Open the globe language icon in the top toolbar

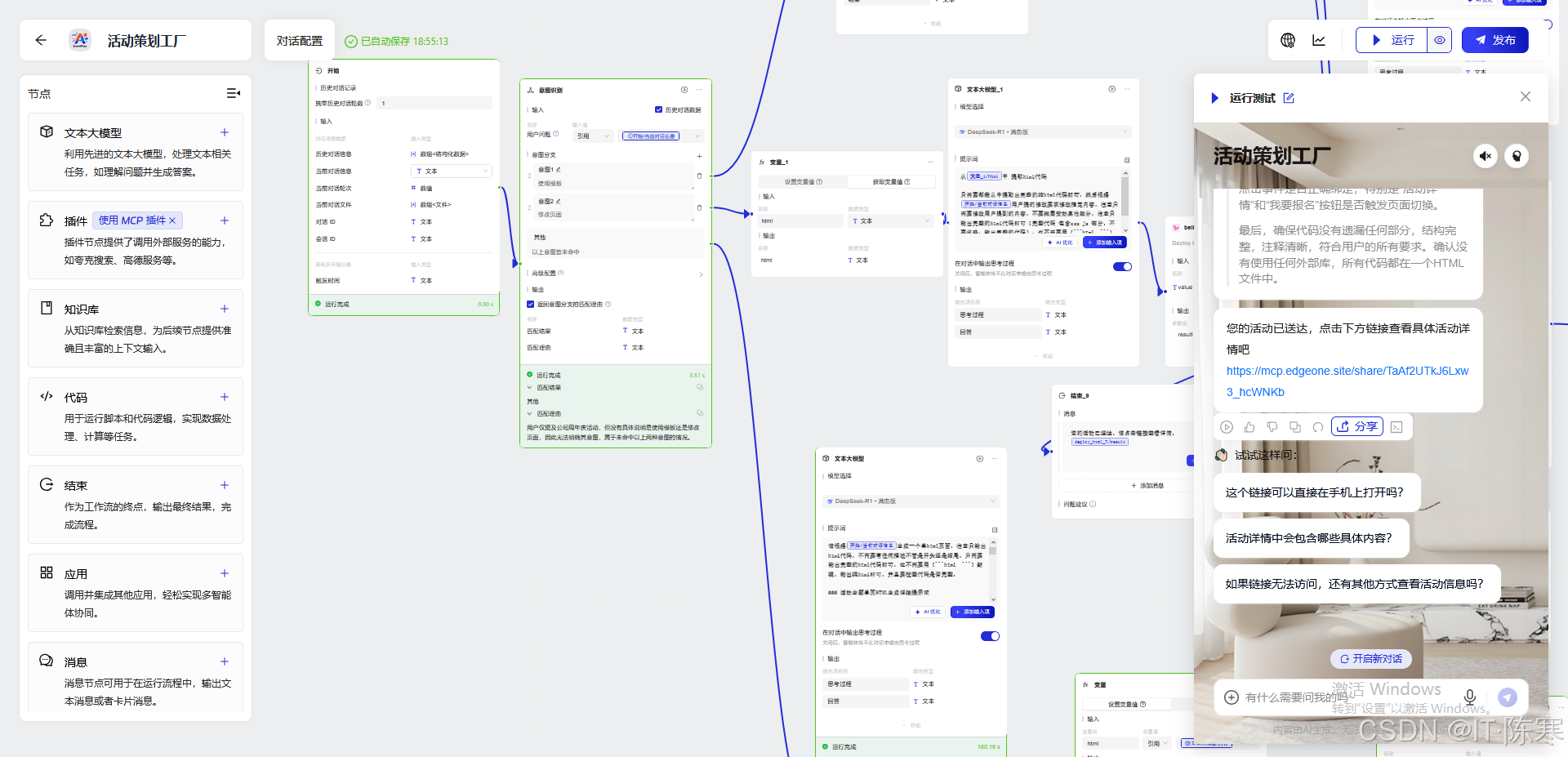(1288, 40)
